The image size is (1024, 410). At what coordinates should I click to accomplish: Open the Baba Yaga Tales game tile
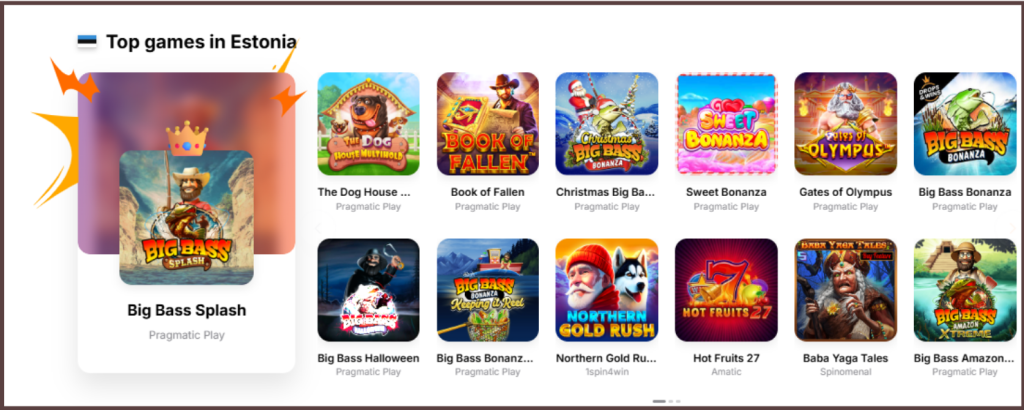pos(846,290)
